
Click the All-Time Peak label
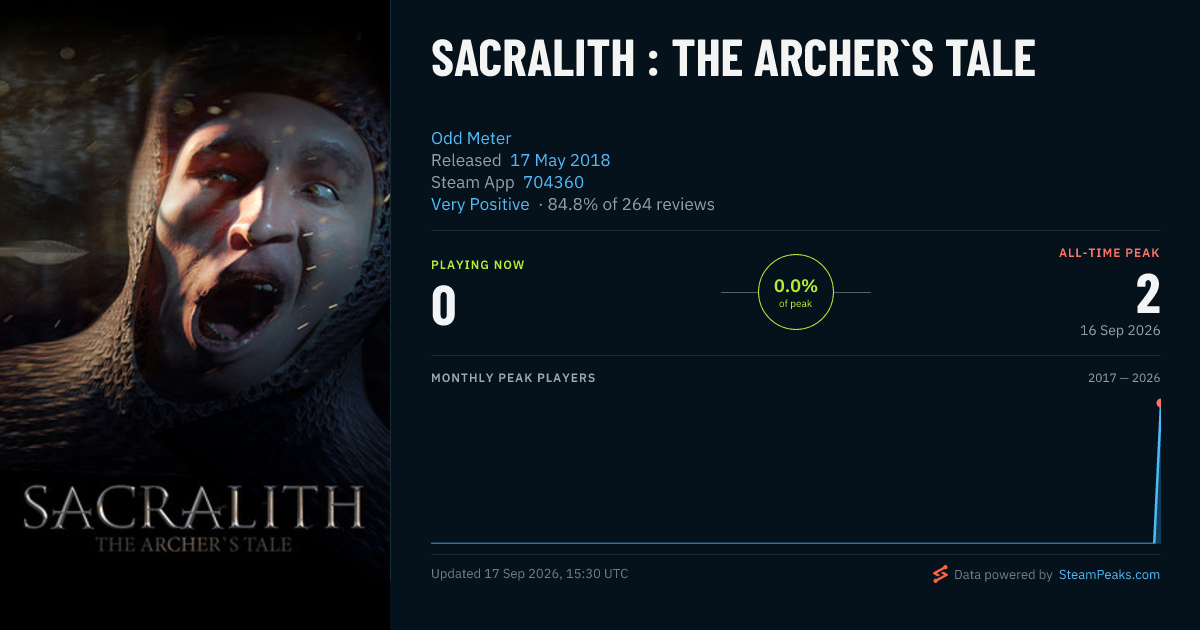pos(1110,253)
